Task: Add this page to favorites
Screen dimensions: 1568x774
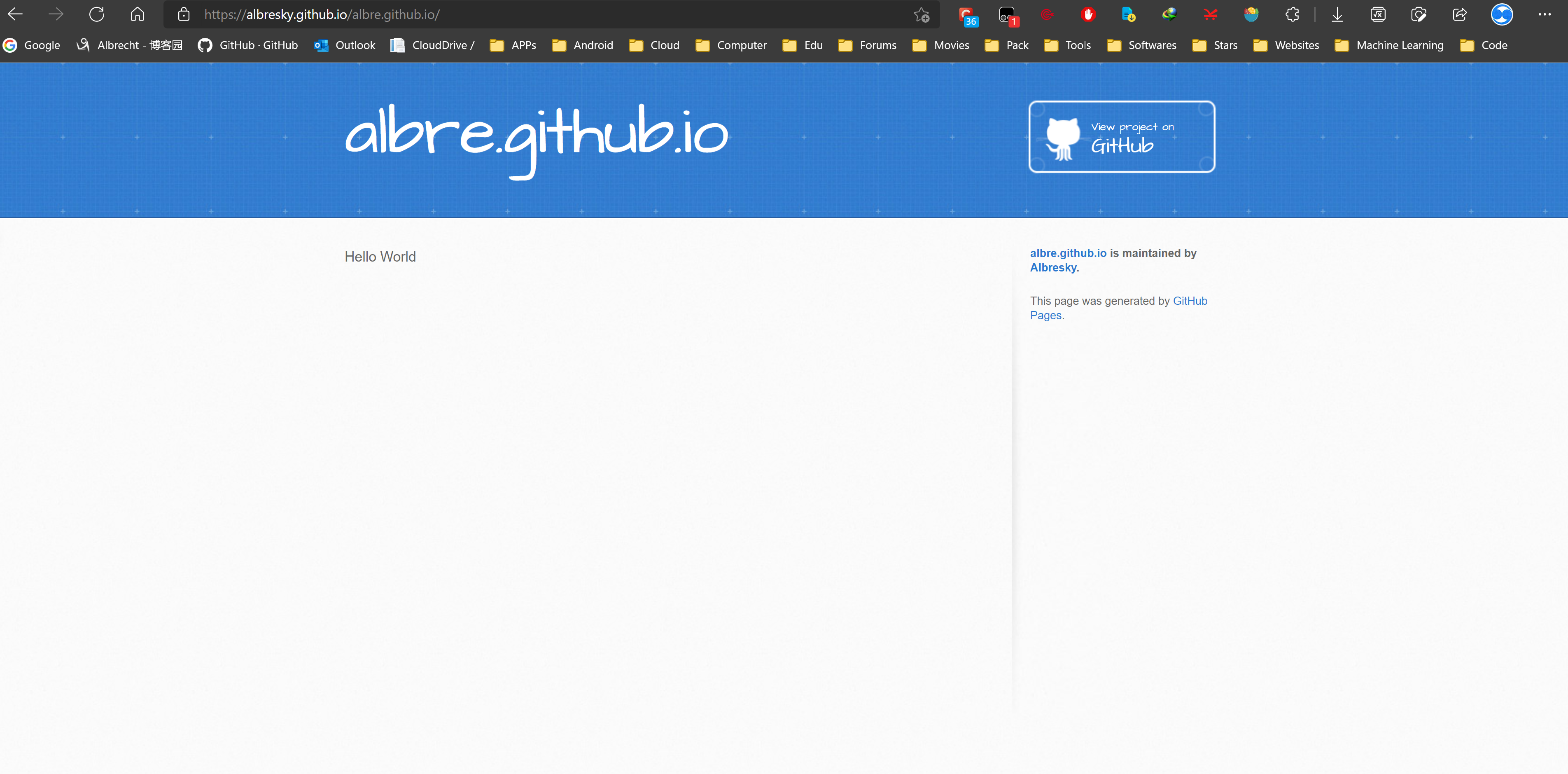Action: click(x=922, y=14)
